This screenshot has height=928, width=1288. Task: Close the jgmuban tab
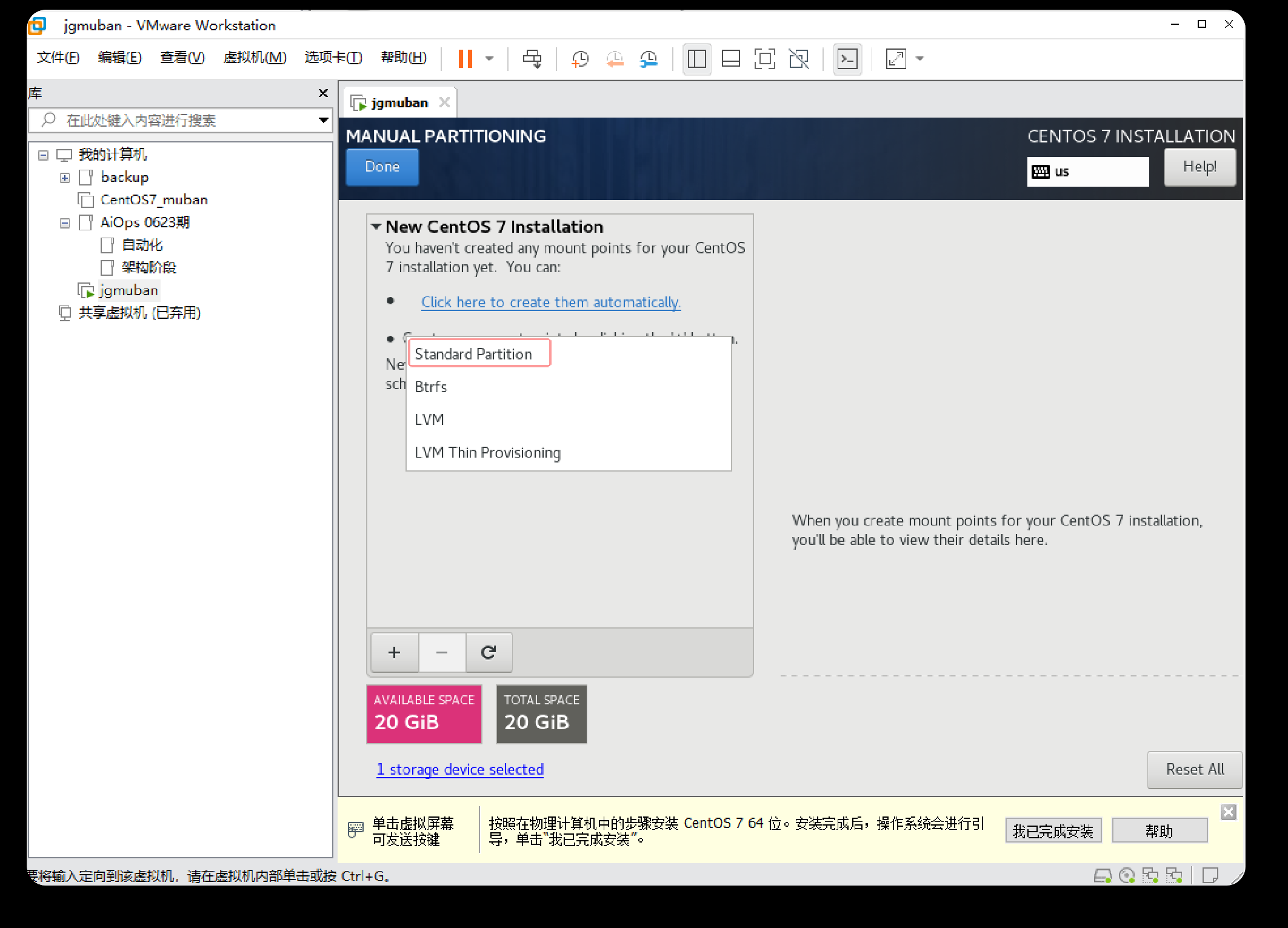(x=445, y=102)
